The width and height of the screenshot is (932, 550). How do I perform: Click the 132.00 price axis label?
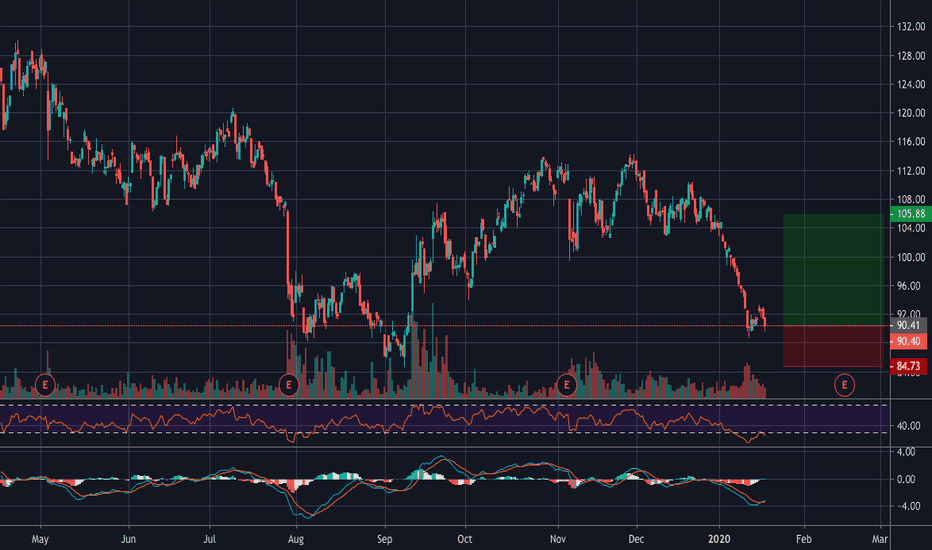click(x=911, y=27)
